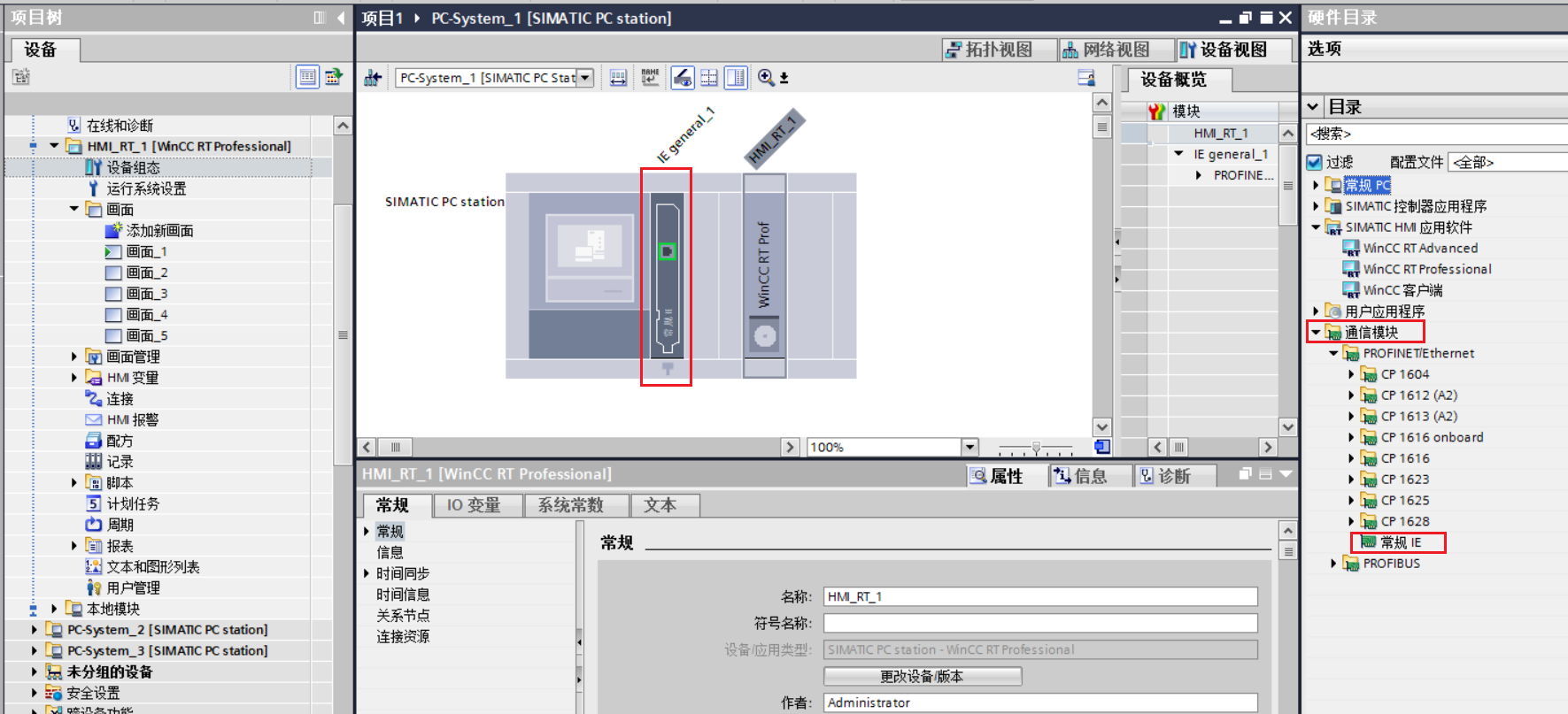
Task: Click the WinCC RT Advanced catalog icon
Action: 1351,249
